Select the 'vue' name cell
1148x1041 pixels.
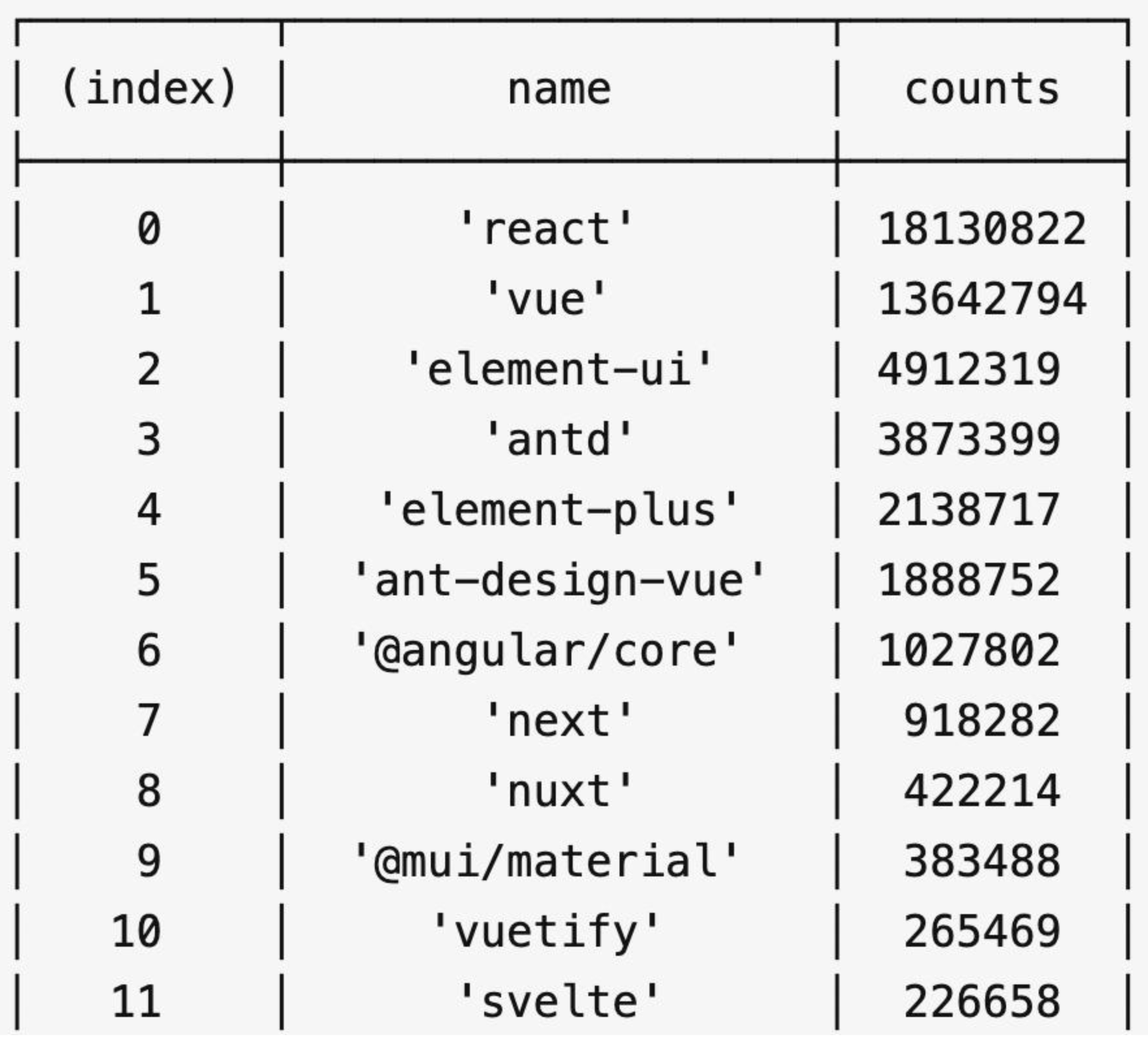tap(546, 299)
